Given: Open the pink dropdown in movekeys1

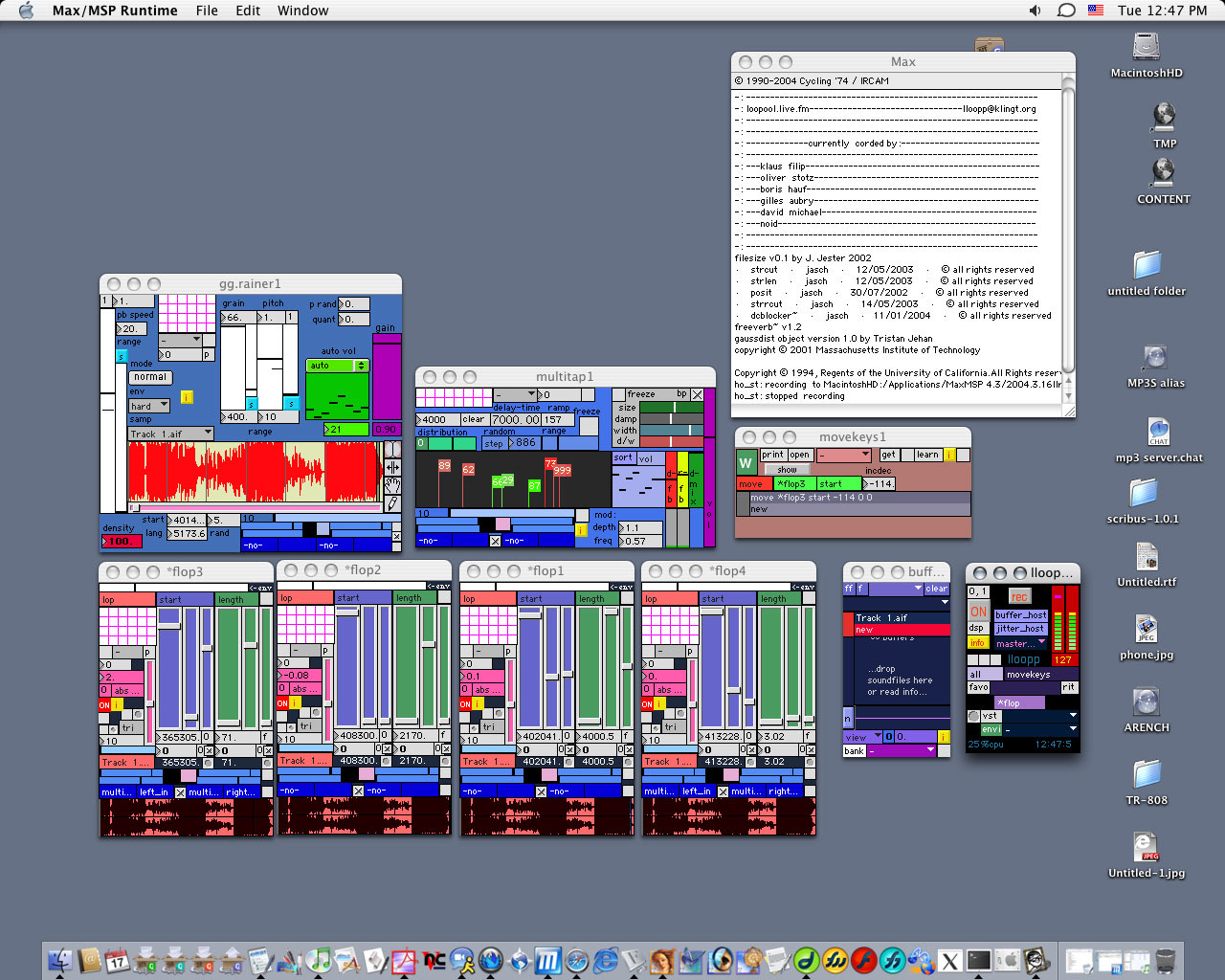Looking at the screenshot, I should (x=844, y=455).
